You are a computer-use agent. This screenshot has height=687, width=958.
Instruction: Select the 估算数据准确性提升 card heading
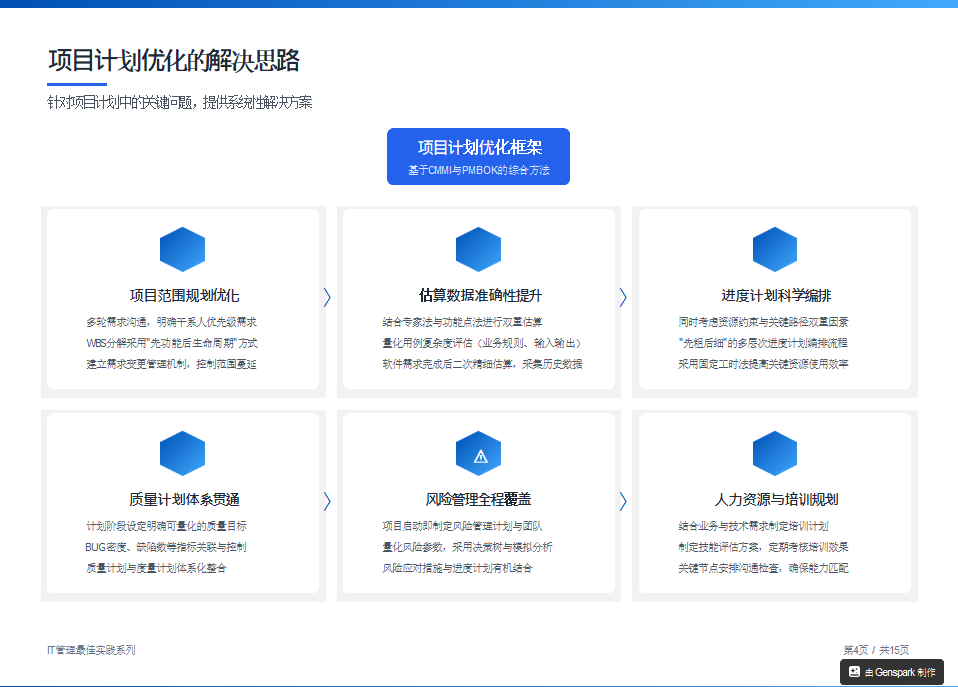click(478, 292)
